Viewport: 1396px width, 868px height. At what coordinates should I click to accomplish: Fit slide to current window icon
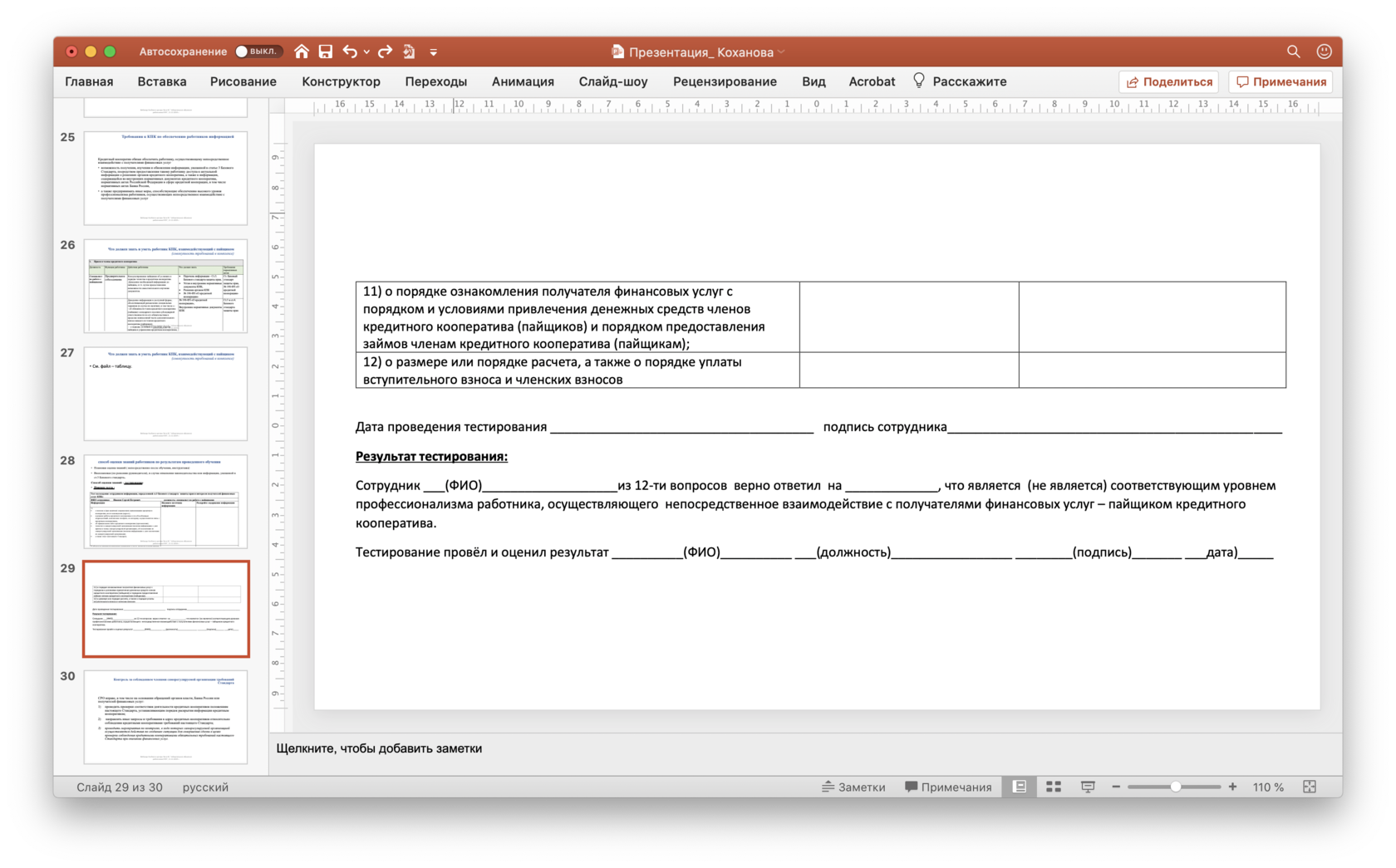click(1310, 787)
